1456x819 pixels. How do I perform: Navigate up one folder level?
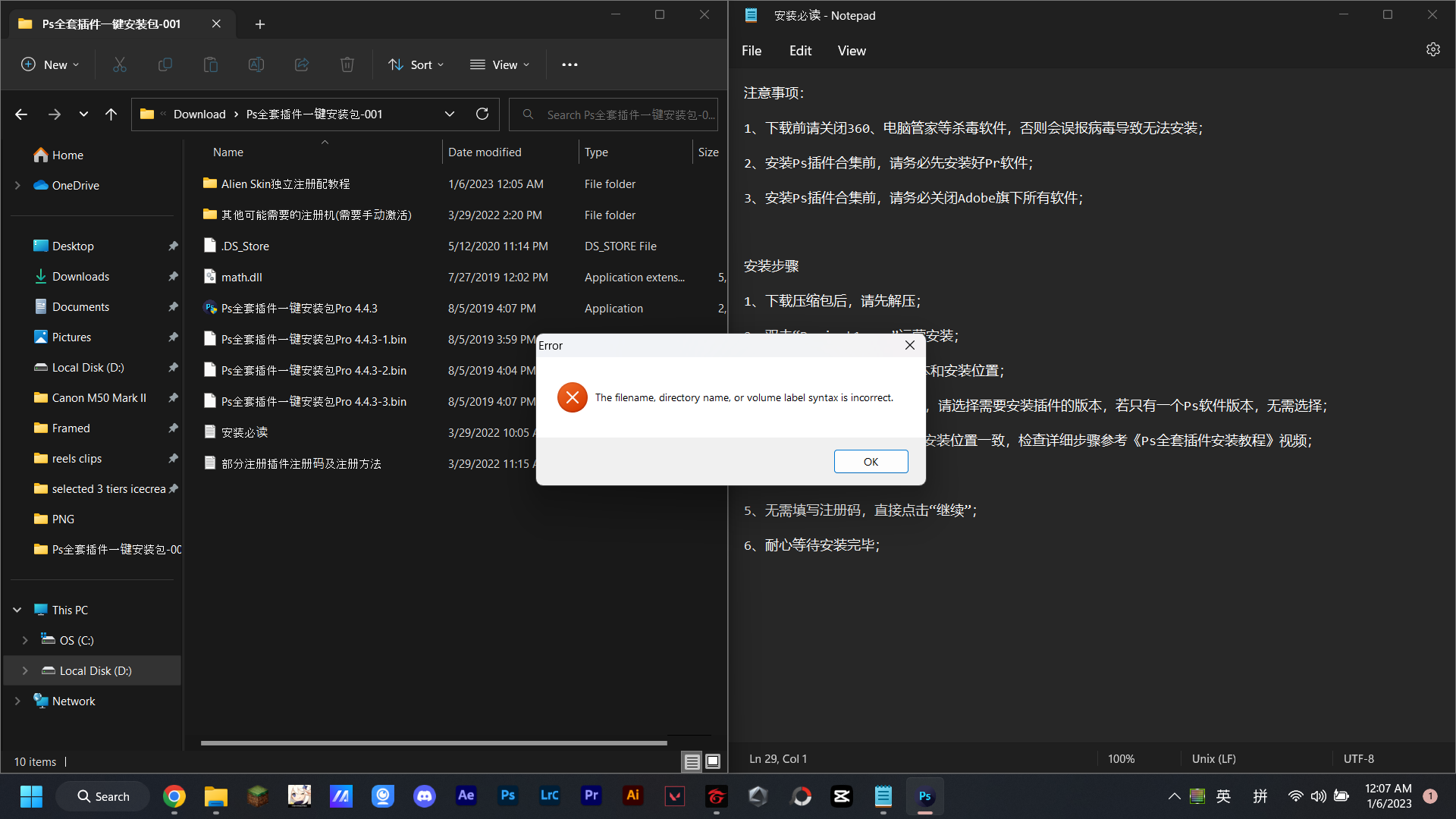pos(111,114)
